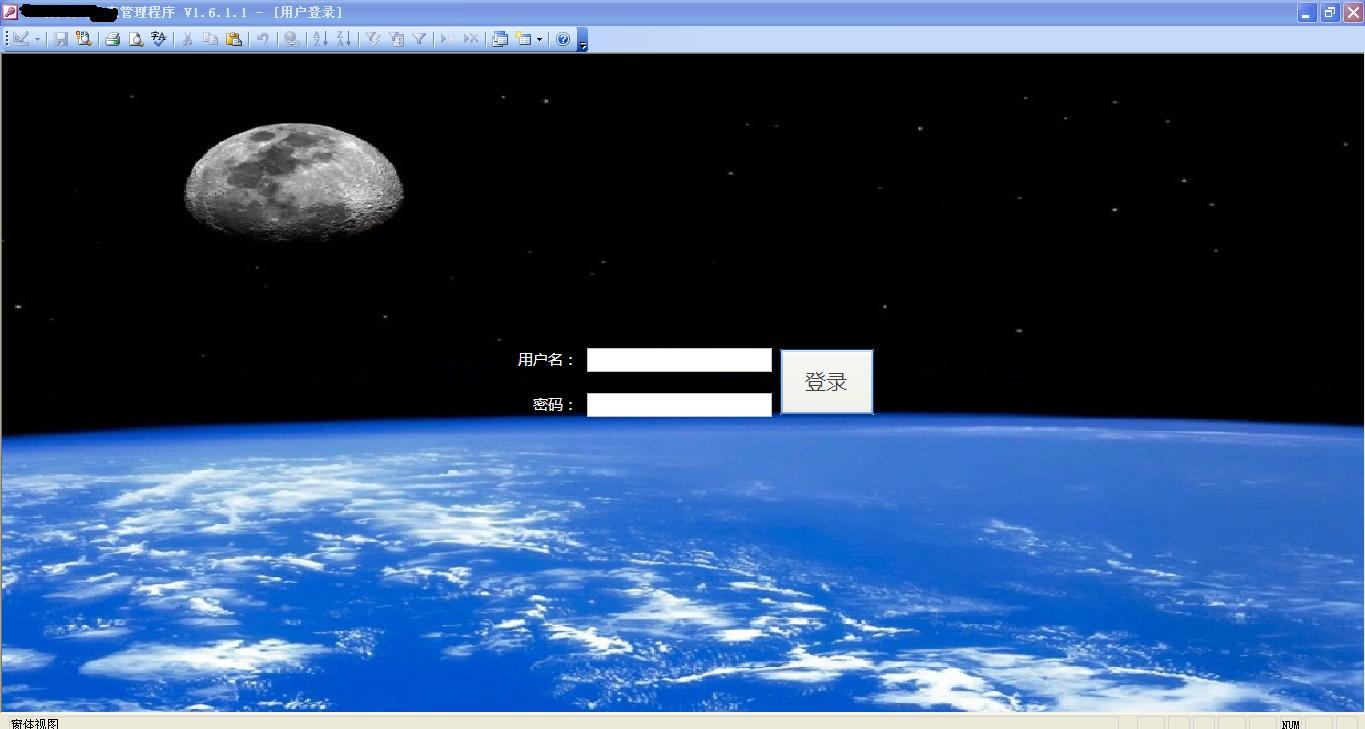
Task: Click the Filter By Form icon
Action: 396,39
